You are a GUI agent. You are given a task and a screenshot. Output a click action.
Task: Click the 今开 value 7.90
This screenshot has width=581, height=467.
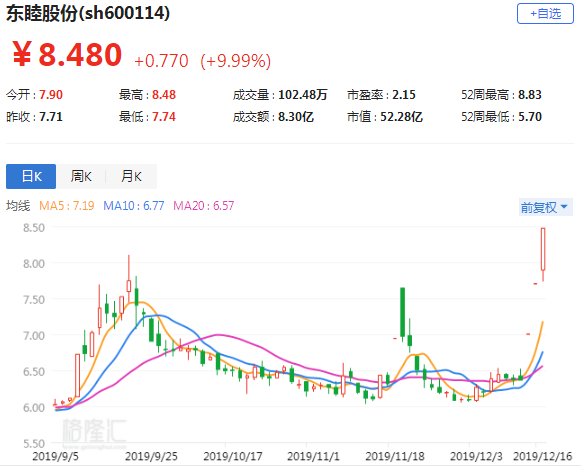click(x=51, y=95)
